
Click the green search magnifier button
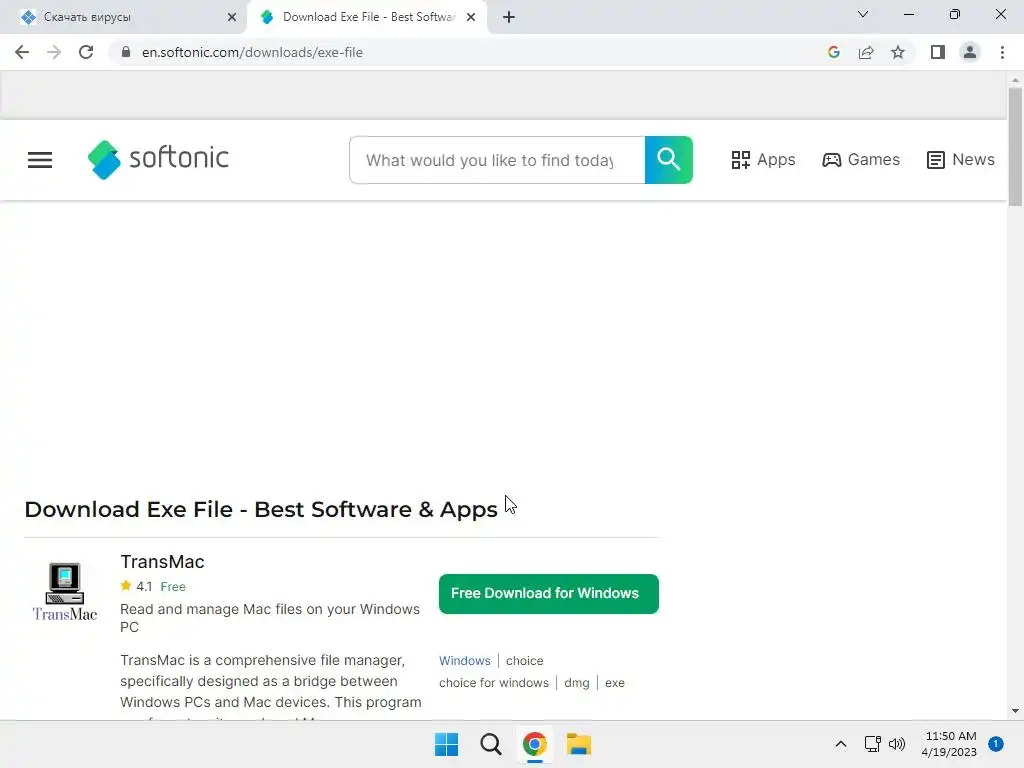tap(669, 160)
